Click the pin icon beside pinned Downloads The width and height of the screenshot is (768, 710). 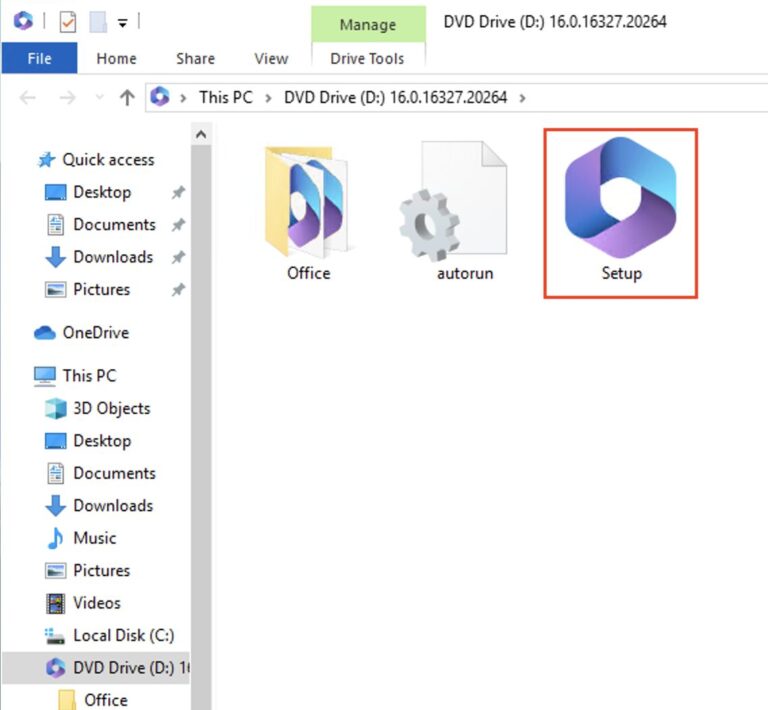pos(178,257)
